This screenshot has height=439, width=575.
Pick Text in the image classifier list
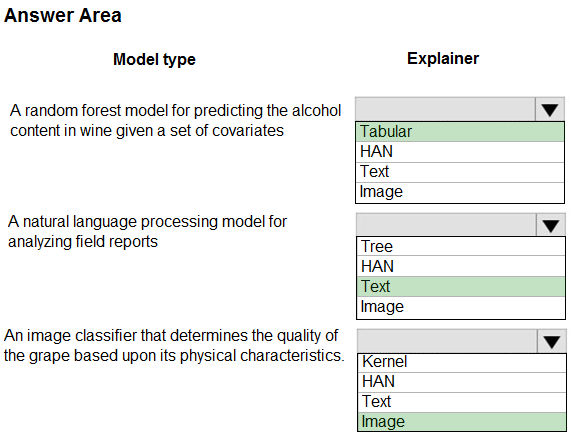click(462, 402)
